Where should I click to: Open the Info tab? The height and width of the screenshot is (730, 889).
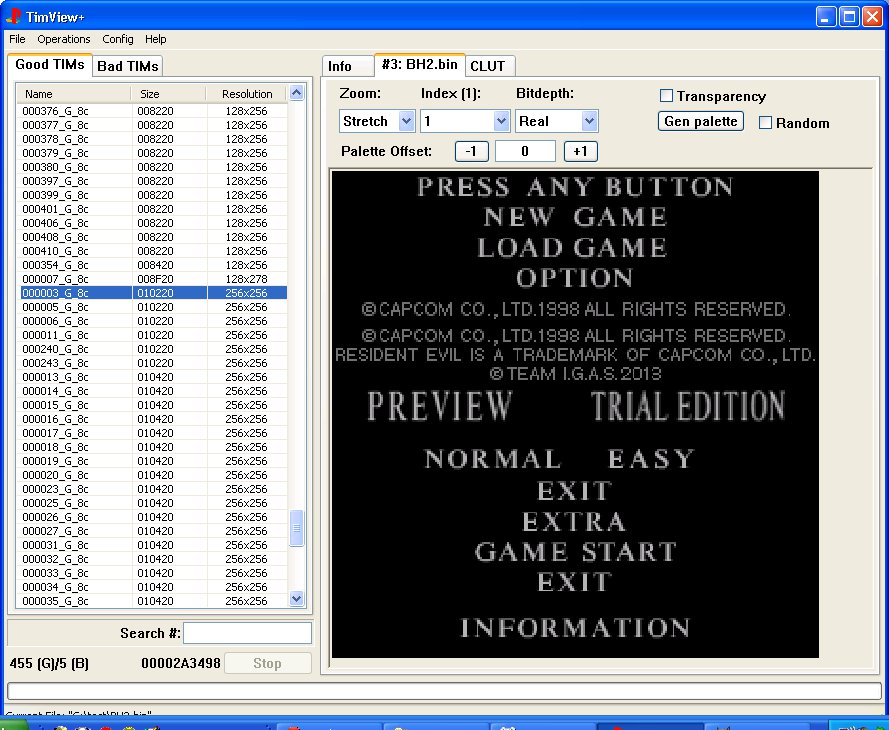point(340,66)
